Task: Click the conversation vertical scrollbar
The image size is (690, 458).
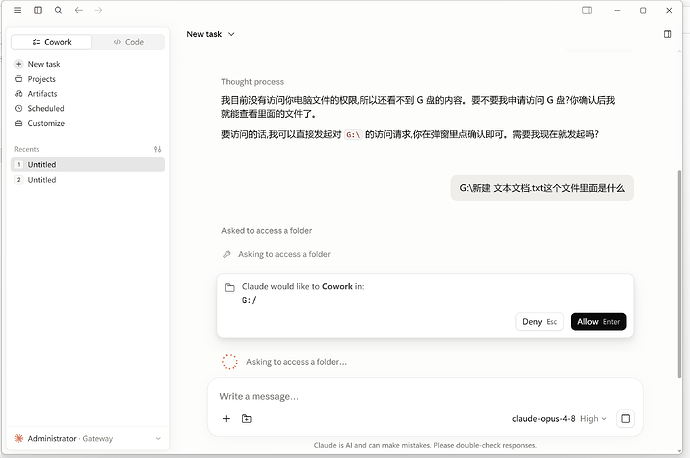Action: [679, 275]
